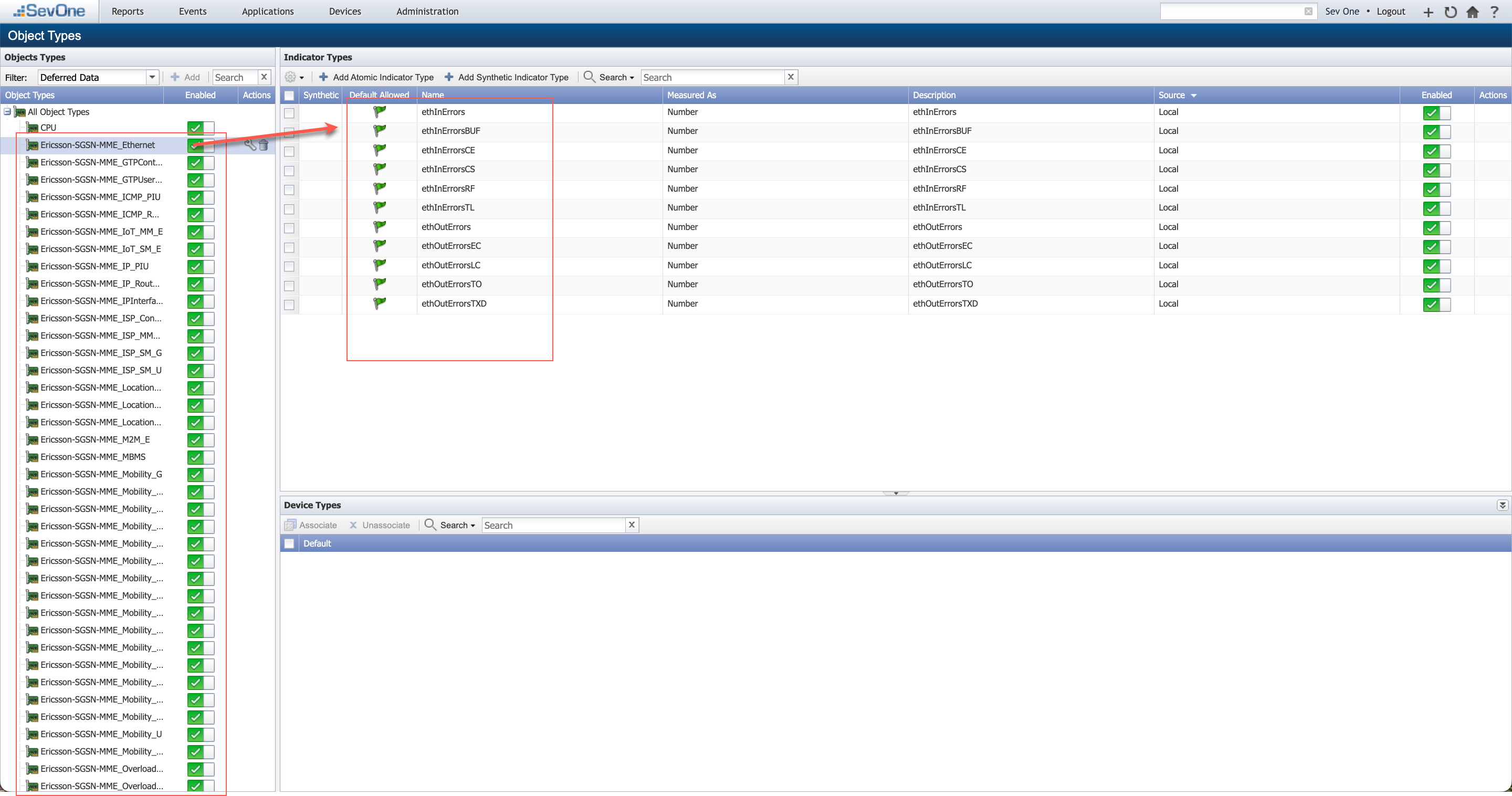The height and width of the screenshot is (796, 1512).
Task: Open the Source column sort arrow menu
Action: [1194, 95]
